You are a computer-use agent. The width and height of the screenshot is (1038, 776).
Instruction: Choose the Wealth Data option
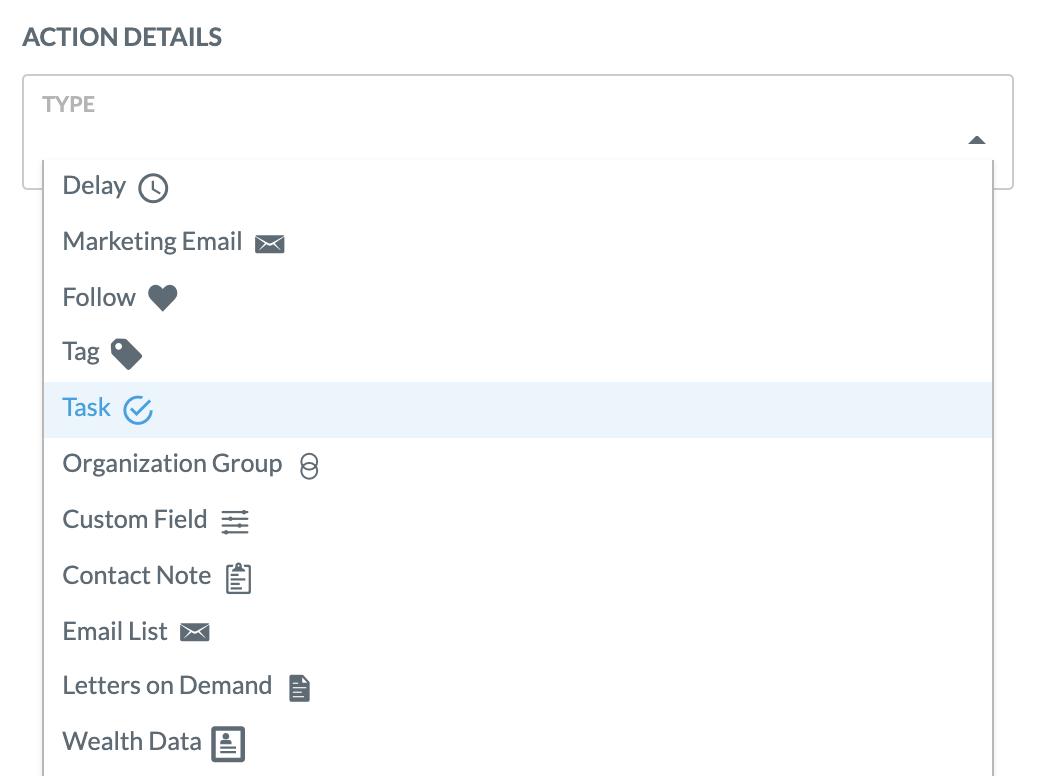point(518,742)
